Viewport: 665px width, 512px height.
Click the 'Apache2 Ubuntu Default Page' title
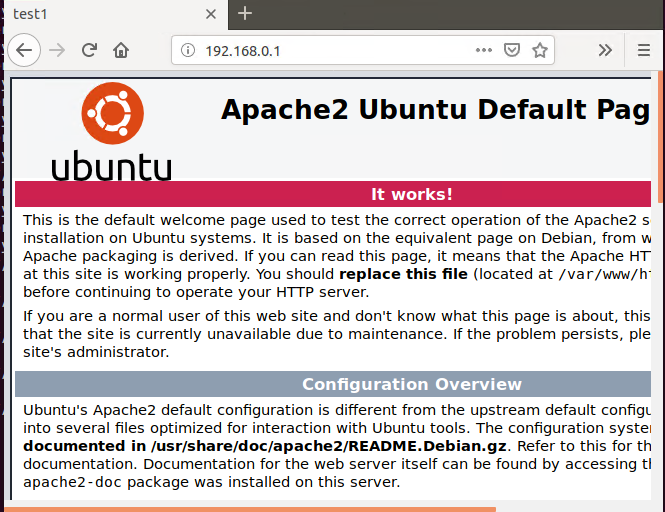pyautogui.click(x=436, y=110)
